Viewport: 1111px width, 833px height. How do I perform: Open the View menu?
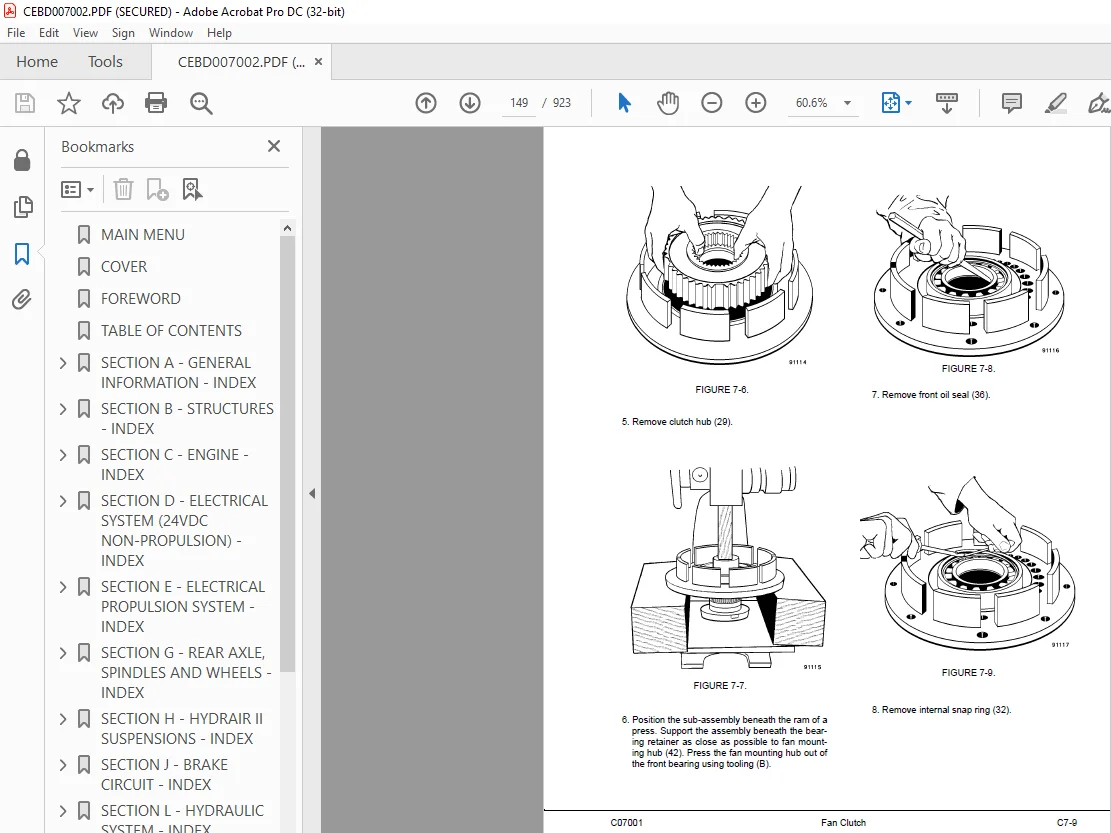click(x=85, y=33)
